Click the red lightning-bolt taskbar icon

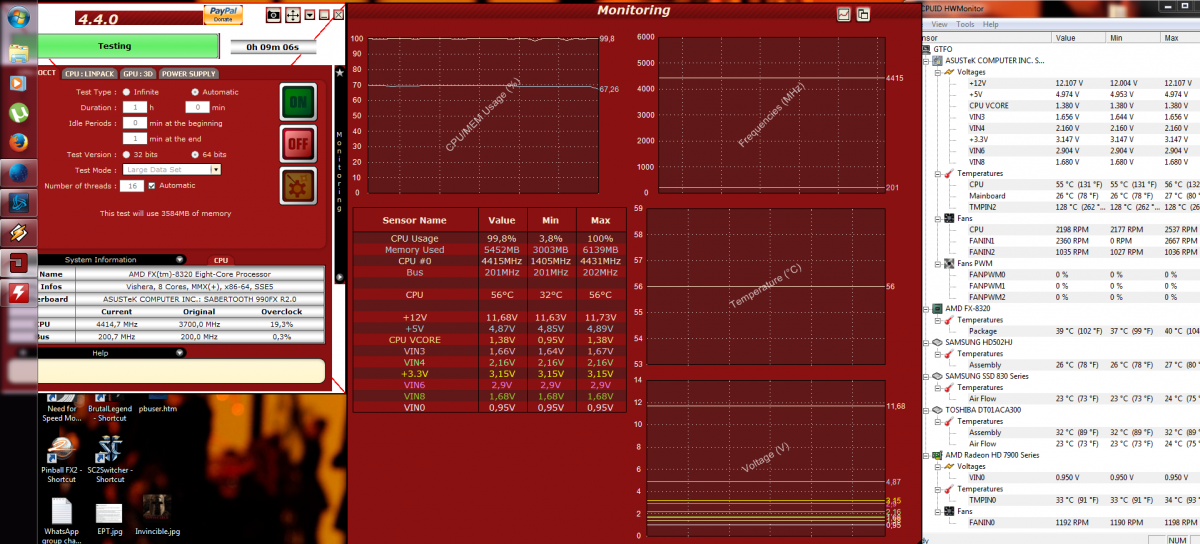(18, 294)
